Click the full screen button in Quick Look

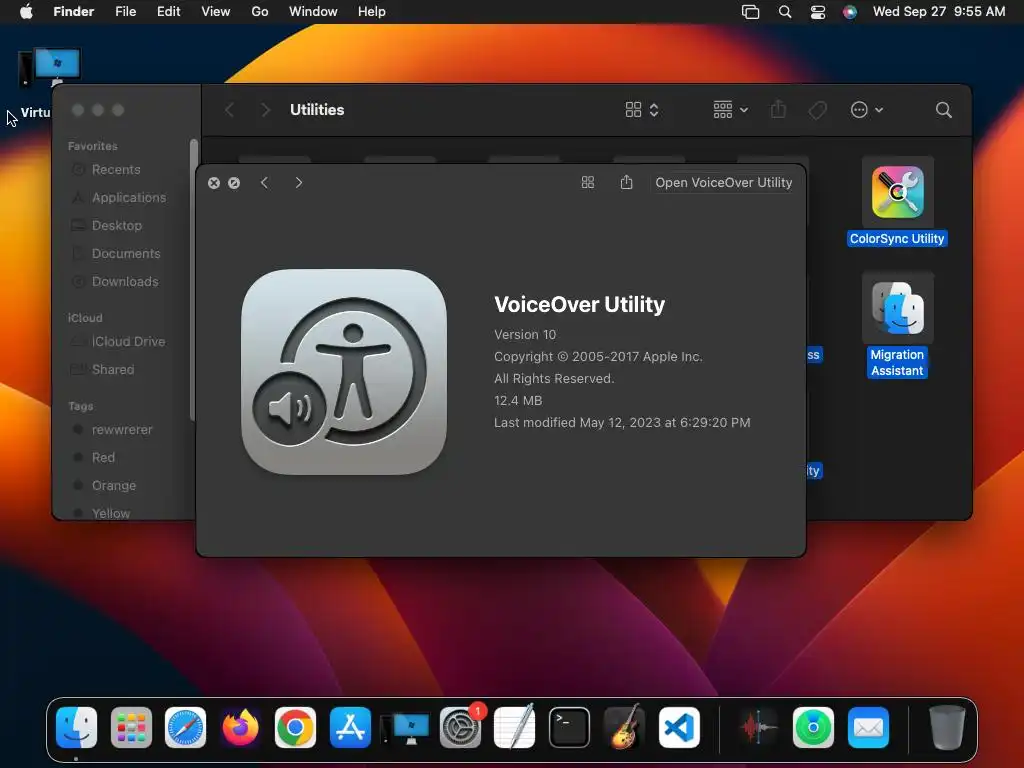coord(234,183)
